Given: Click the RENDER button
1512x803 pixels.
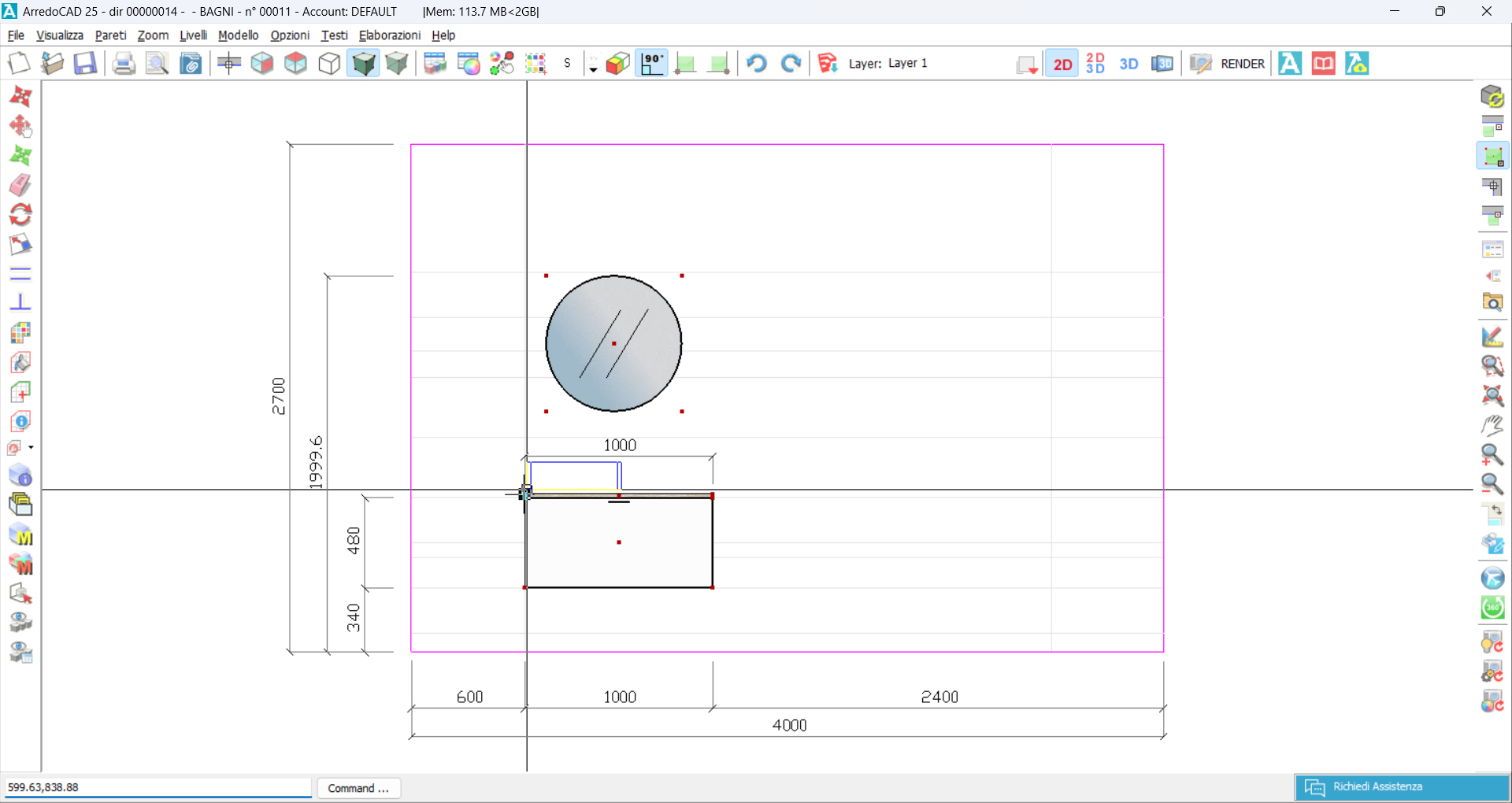Looking at the screenshot, I should pos(1243,64).
